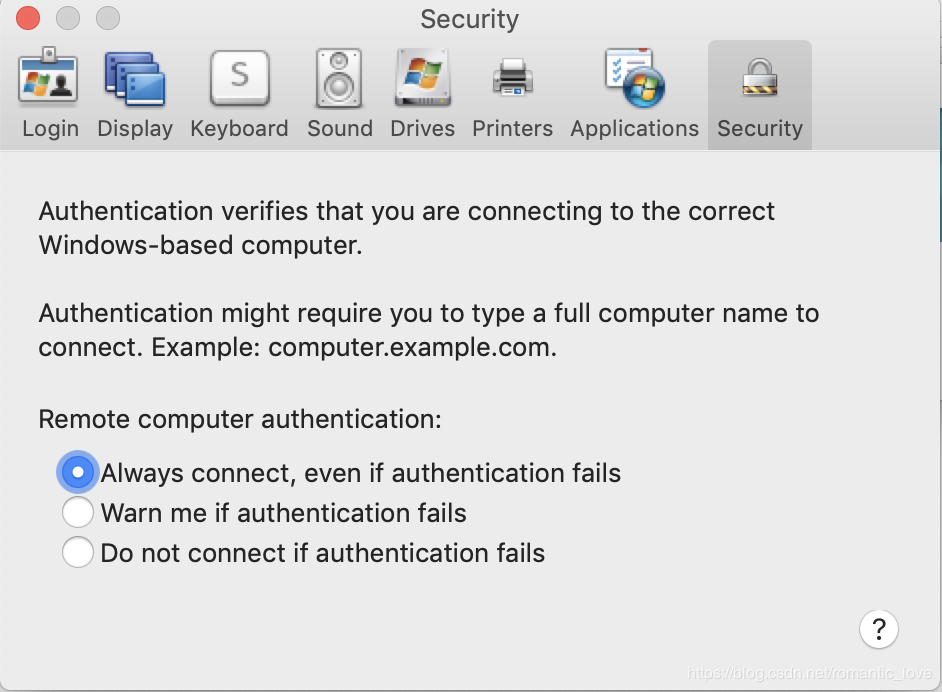Switch to the Display settings icon
Viewport: 942px width, 692px height.
(134, 78)
